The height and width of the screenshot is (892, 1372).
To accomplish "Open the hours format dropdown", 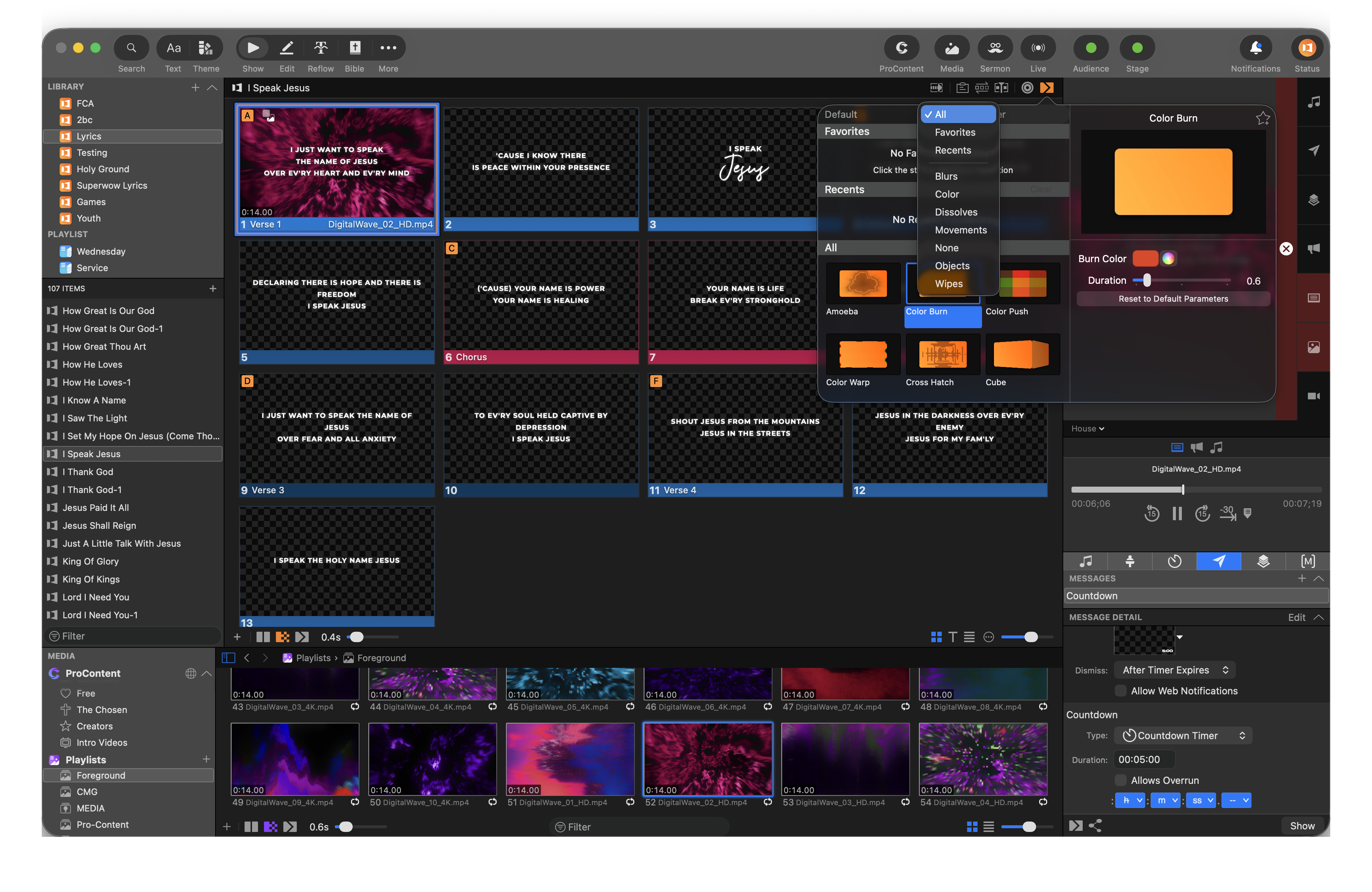I will (x=1130, y=800).
